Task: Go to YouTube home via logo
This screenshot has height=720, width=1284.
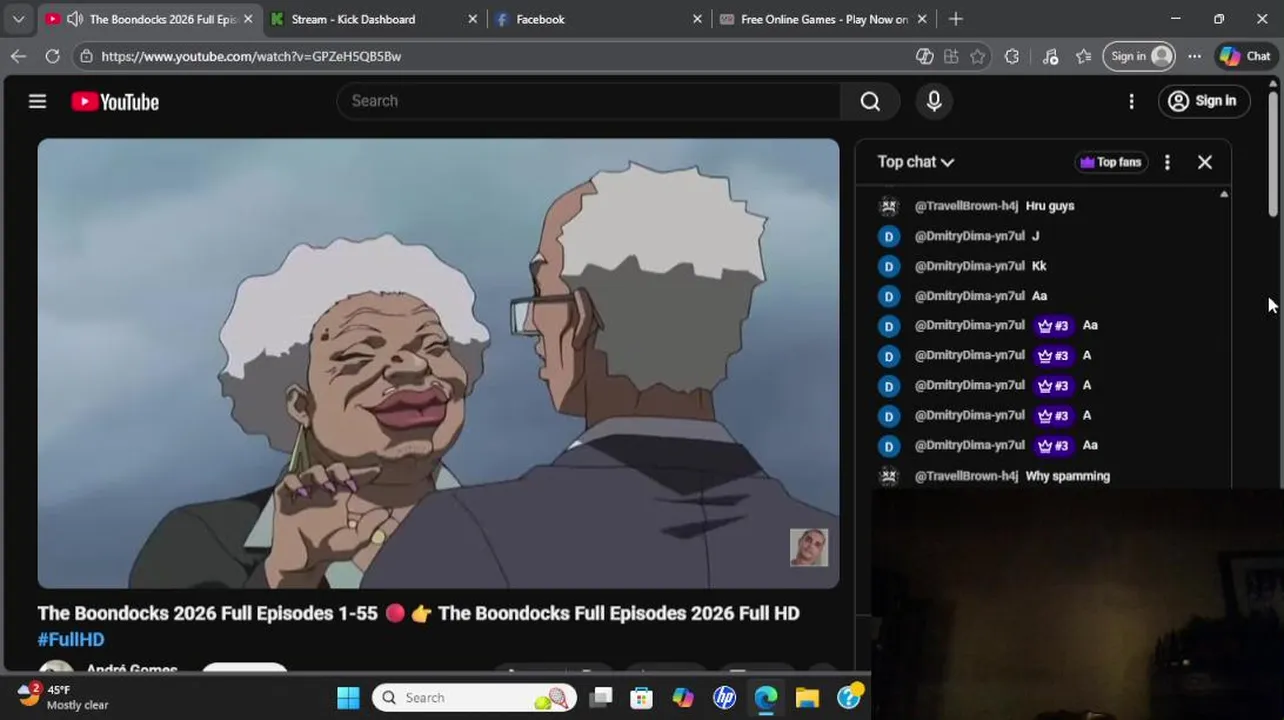Action: pos(115,101)
